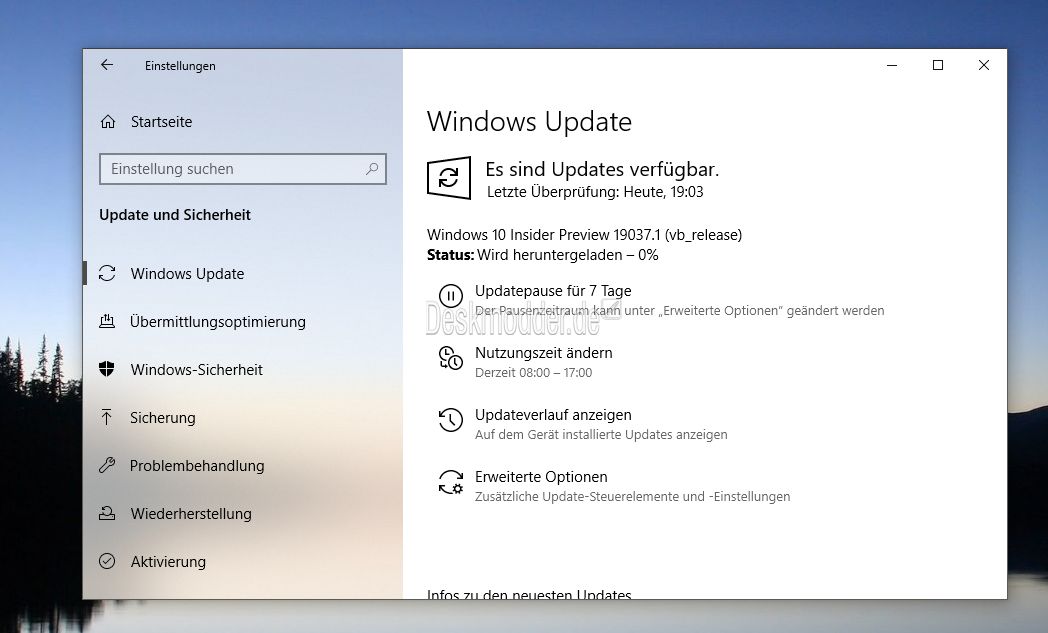The width and height of the screenshot is (1048, 633).
Task: Click the Windows-Sicherheit shield icon
Action: (107, 369)
